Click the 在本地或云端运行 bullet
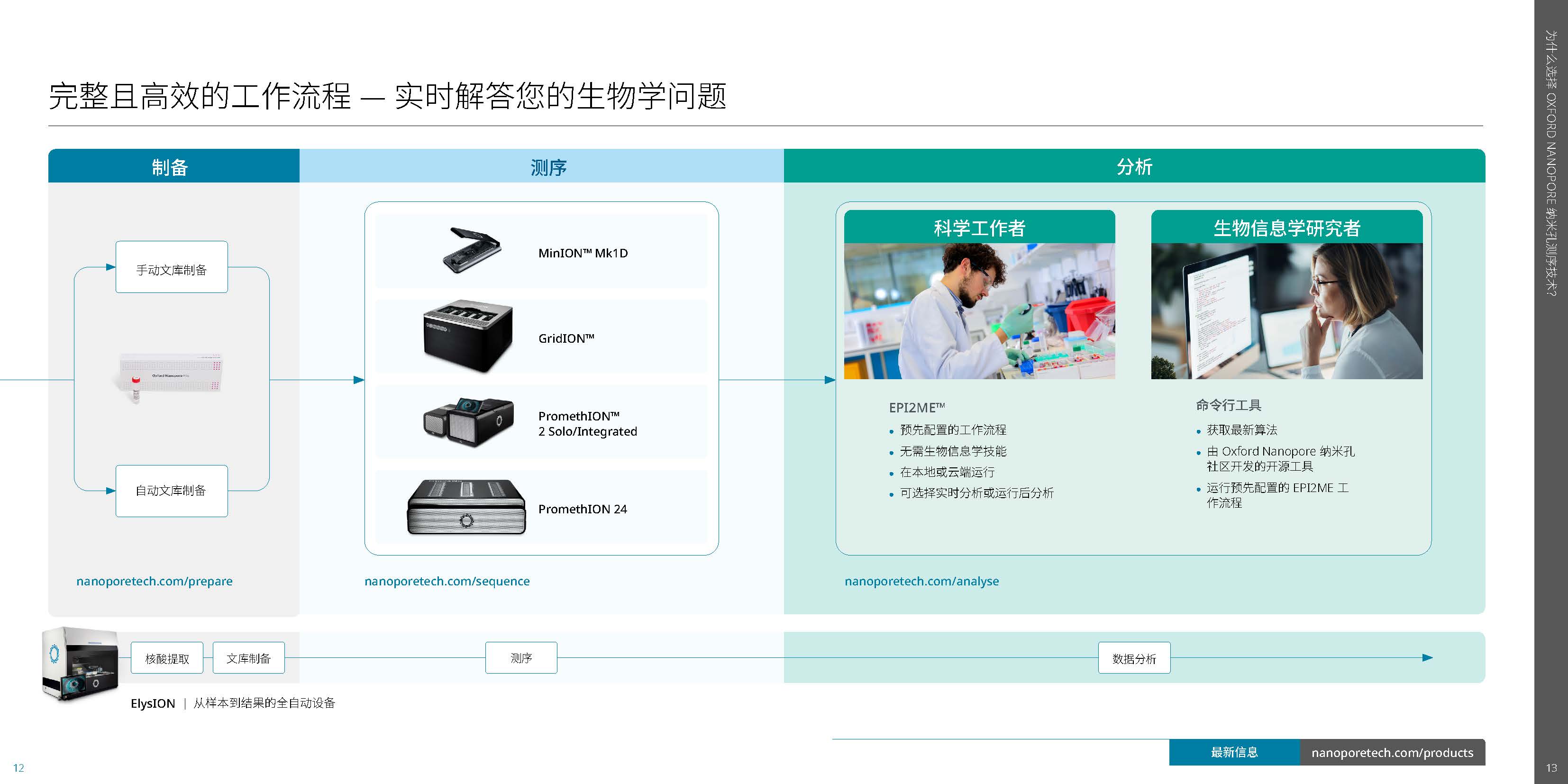Image resolution: width=1568 pixels, height=784 pixels. (947, 472)
